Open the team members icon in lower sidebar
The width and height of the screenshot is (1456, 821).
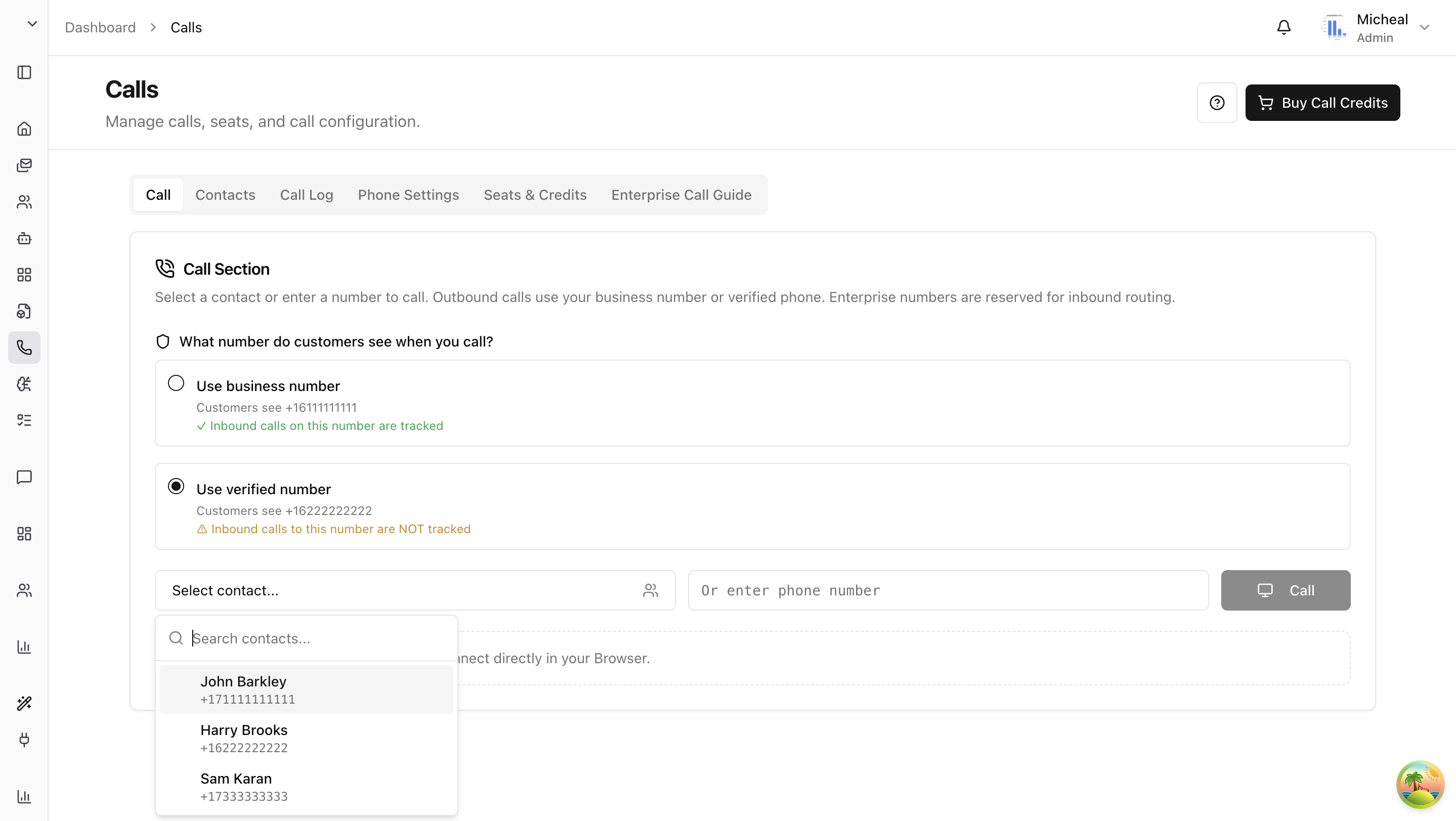[x=24, y=590]
